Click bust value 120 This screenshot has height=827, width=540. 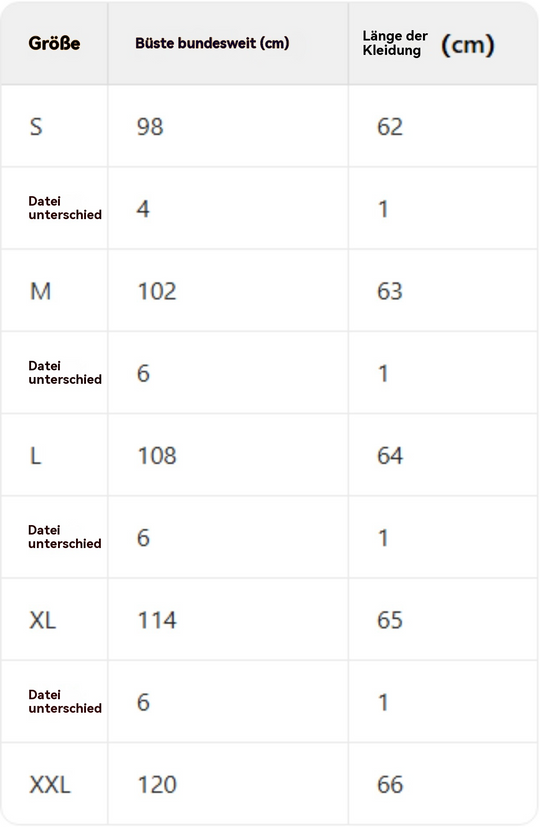click(157, 785)
